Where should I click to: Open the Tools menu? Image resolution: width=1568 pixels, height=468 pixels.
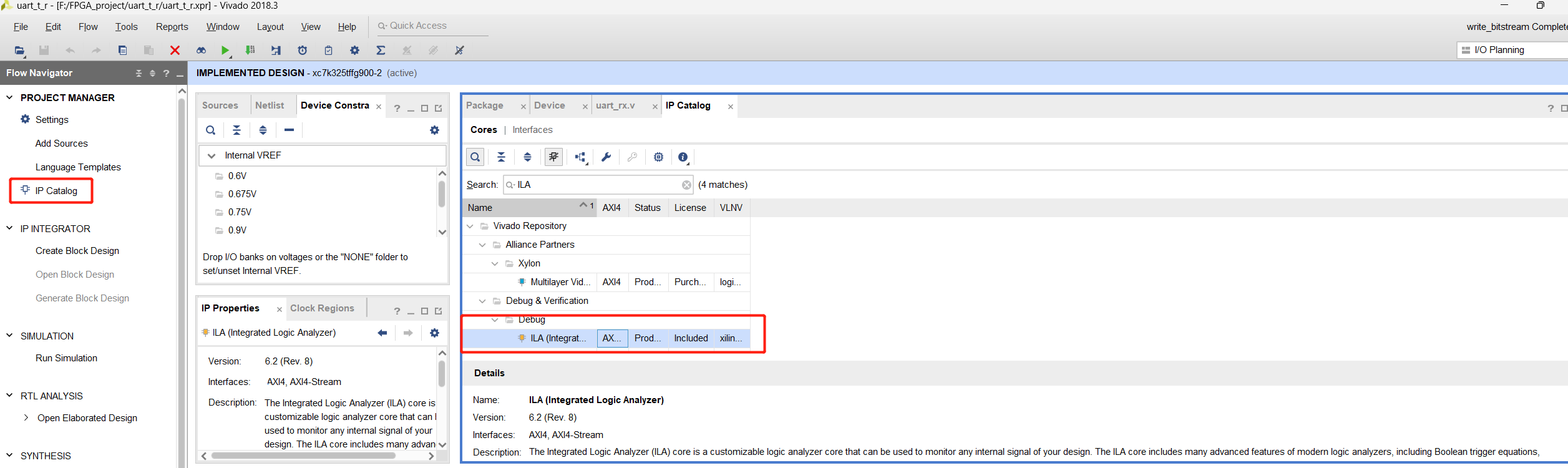126,27
